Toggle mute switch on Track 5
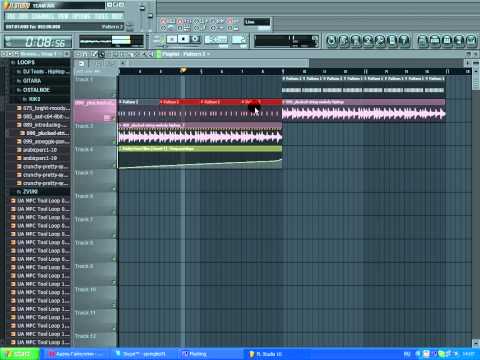This screenshot has width=480, height=360. point(114,189)
